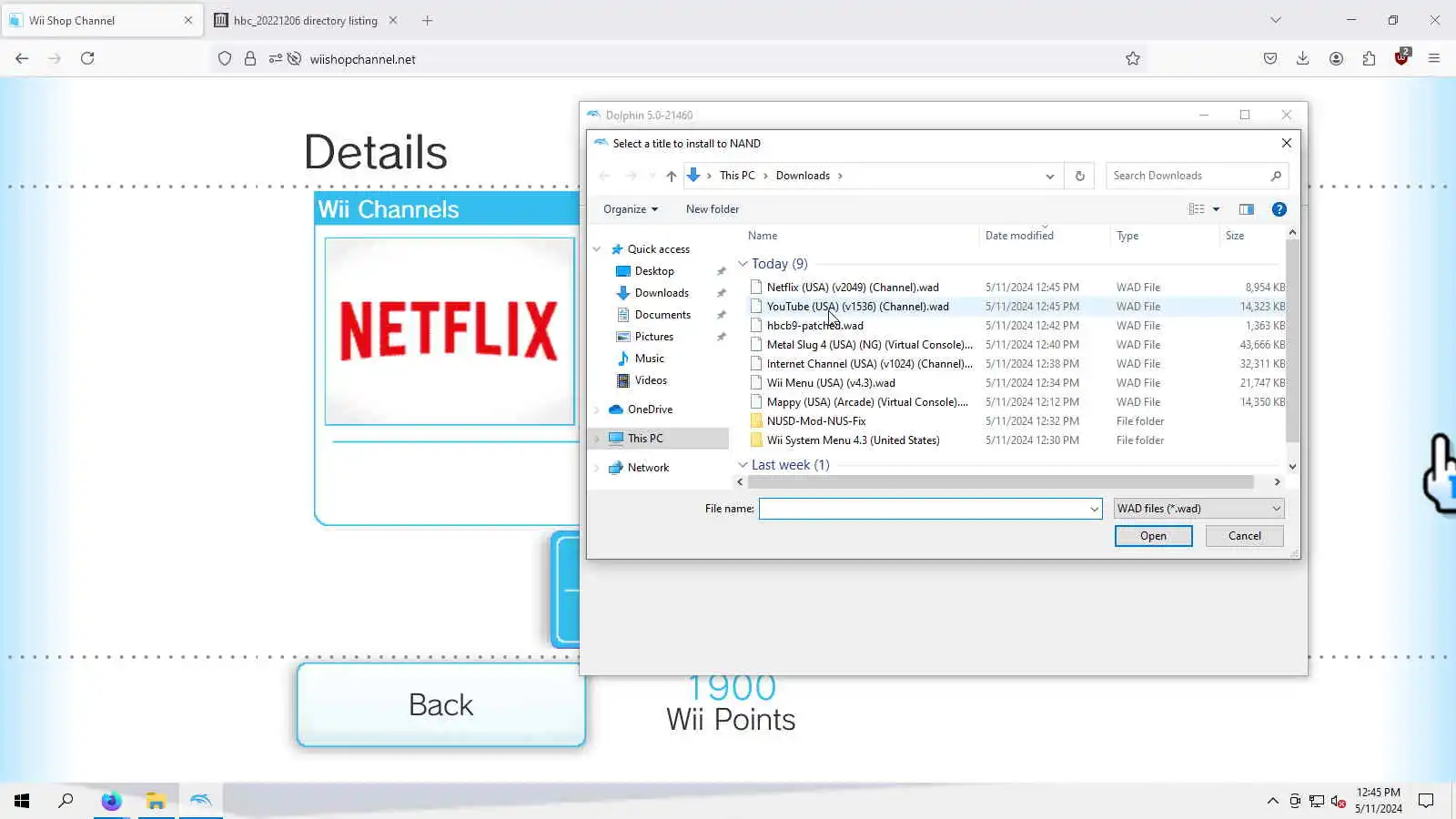This screenshot has height=819, width=1456.
Task: Open File Explorer from the taskbar
Action: 156,801
